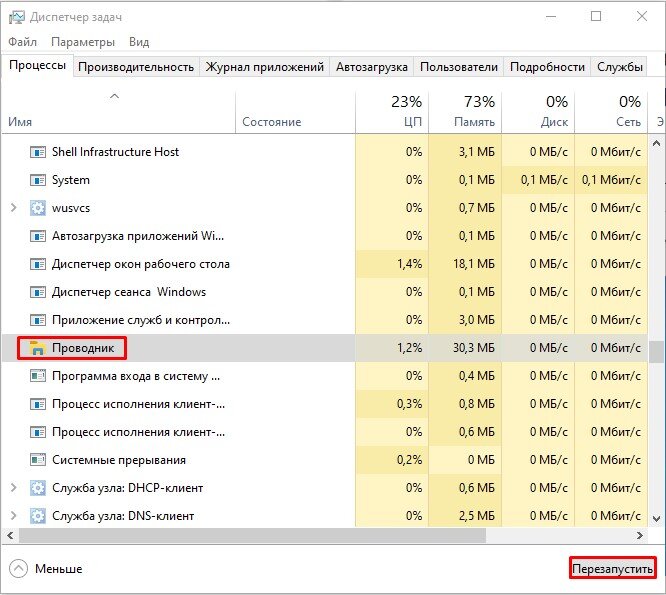
Task: Click the vertical scrollbar up arrow
Action: 656,144
